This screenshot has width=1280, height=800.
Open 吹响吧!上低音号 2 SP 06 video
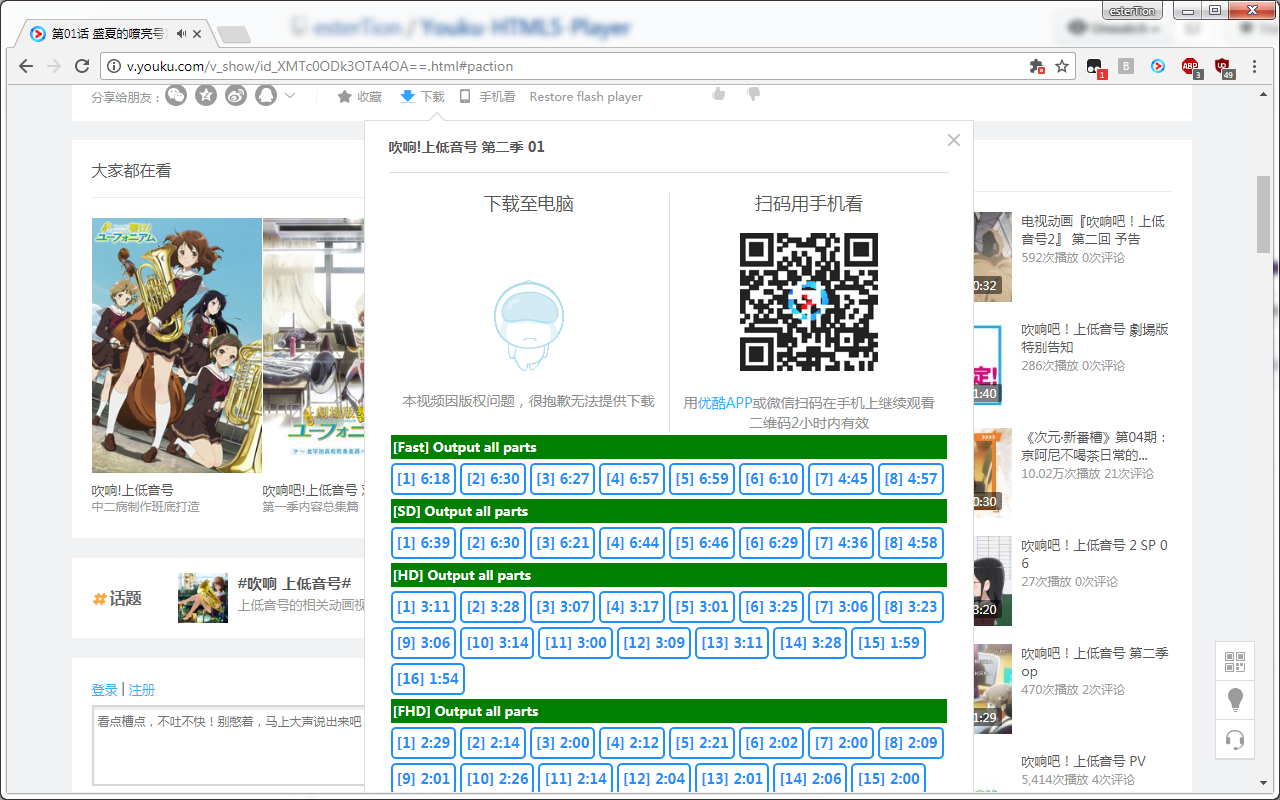point(1094,554)
